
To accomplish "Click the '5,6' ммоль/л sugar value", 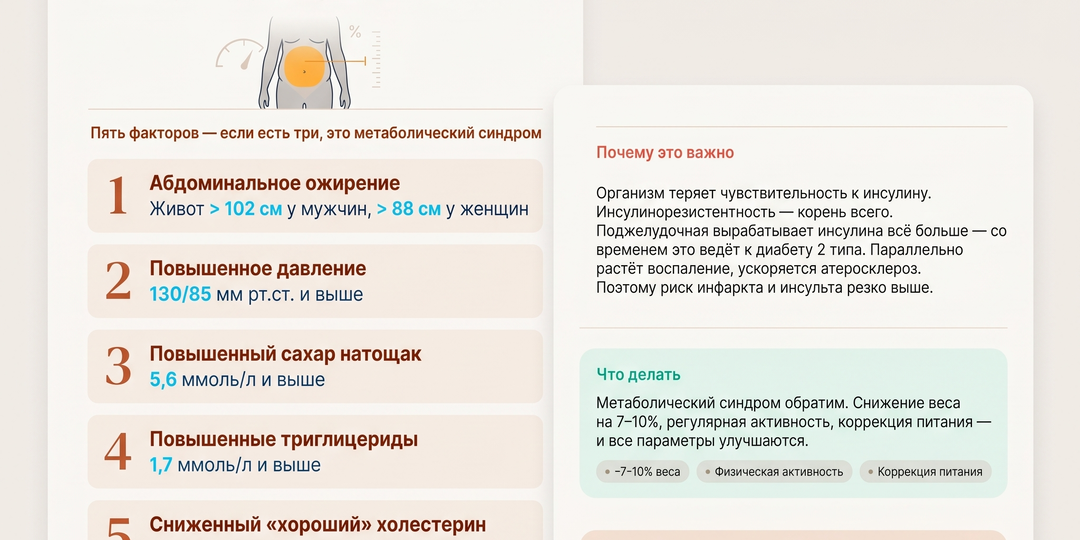I will 163,380.
